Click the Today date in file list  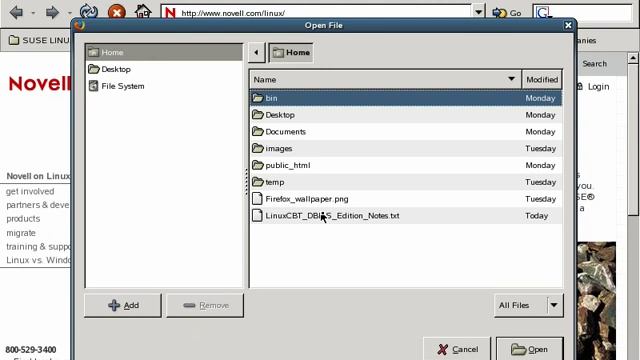tap(536, 216)
